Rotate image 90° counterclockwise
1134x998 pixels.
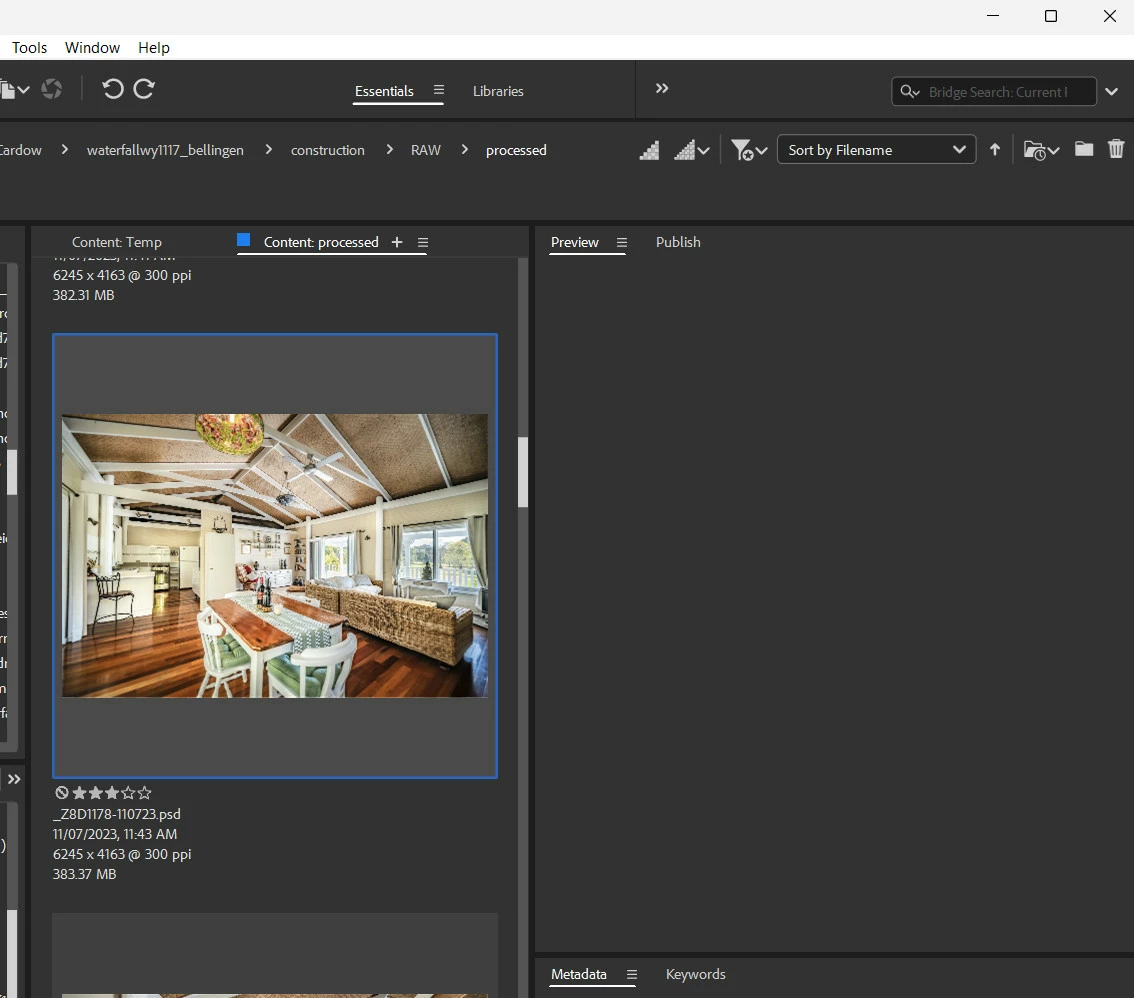coord(112,89)
